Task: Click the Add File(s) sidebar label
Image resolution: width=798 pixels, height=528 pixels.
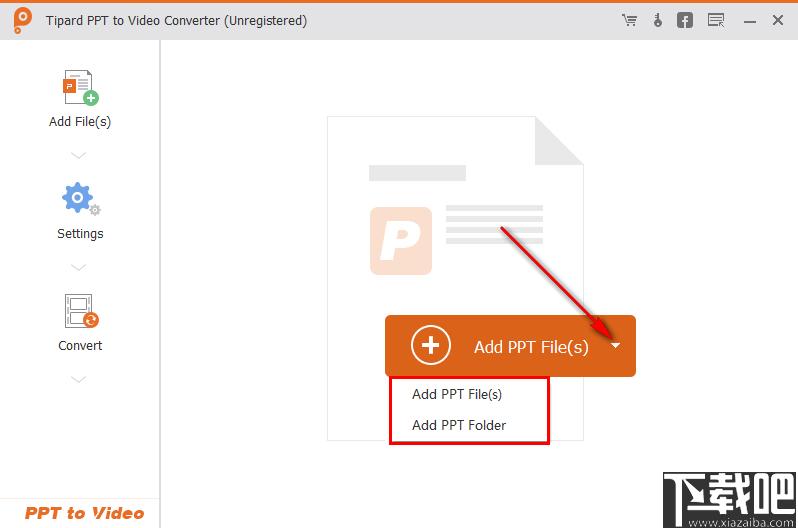Action: tap(80, 122)
